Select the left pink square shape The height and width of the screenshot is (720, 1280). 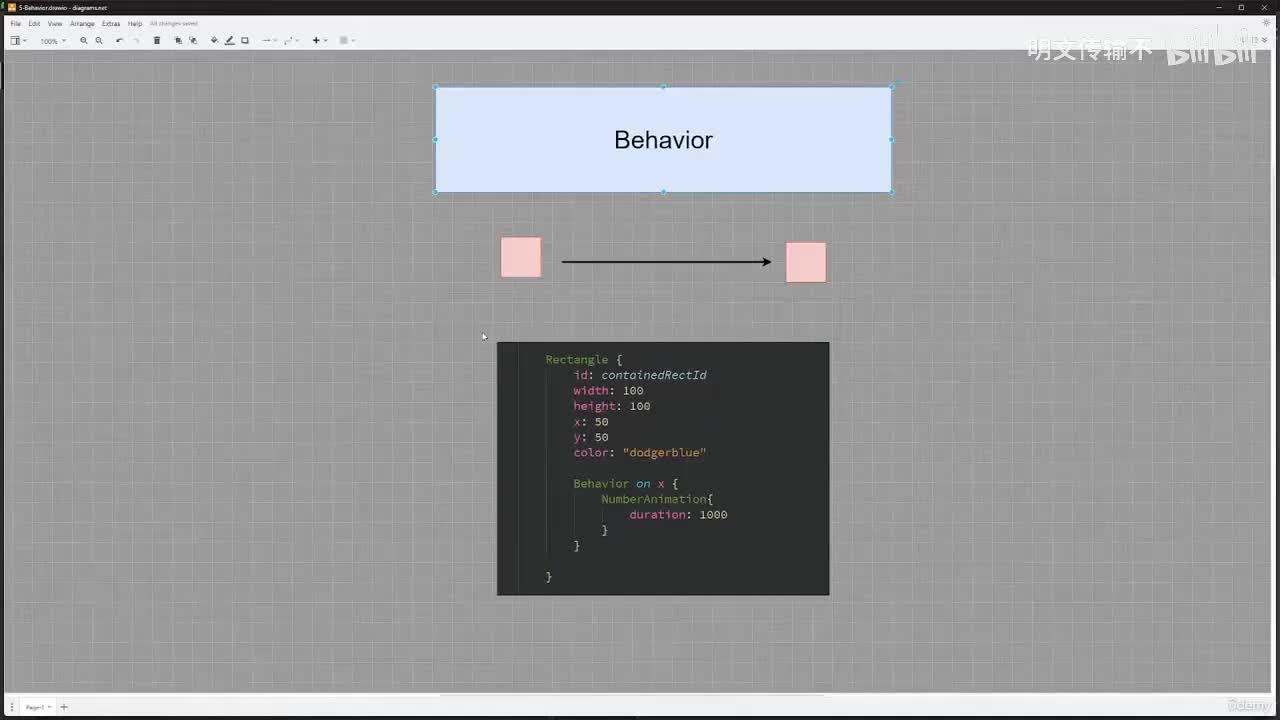coord(521,257)
